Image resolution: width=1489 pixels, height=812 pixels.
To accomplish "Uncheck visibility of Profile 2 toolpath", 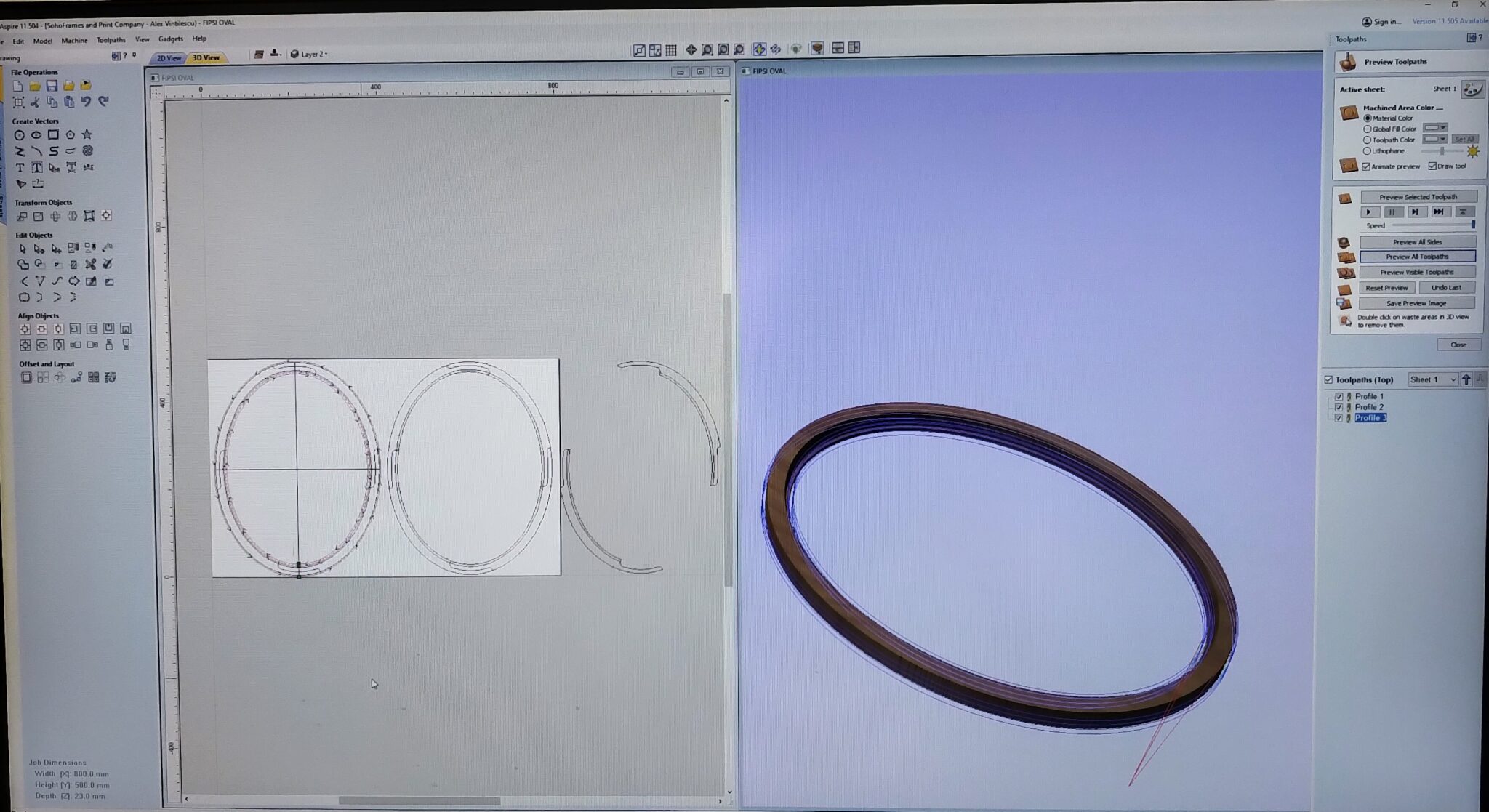I will [x=1339, y=407].
